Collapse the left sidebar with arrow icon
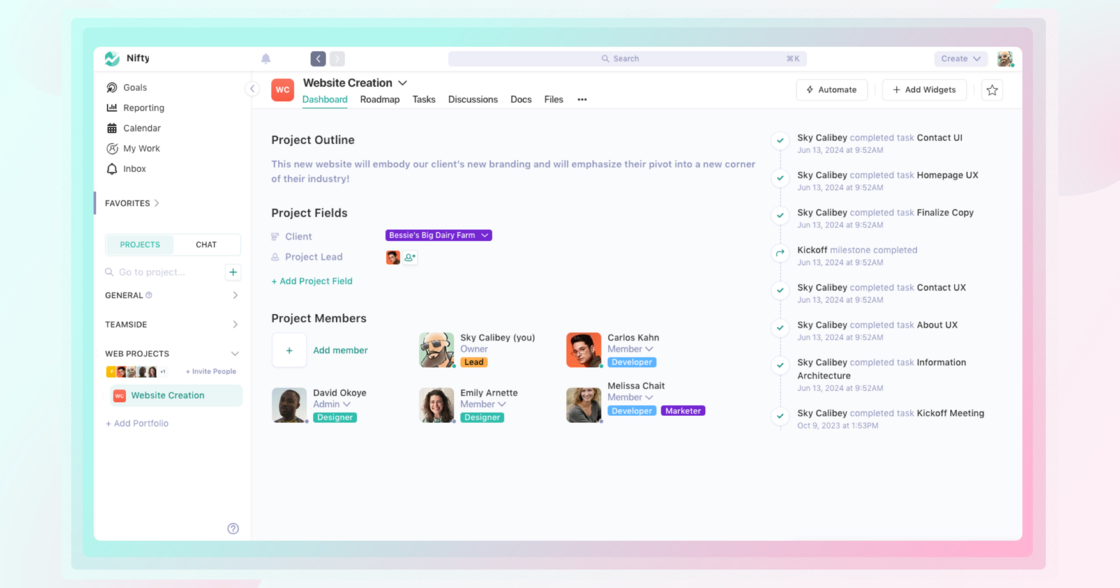 (x=252, y=89)
